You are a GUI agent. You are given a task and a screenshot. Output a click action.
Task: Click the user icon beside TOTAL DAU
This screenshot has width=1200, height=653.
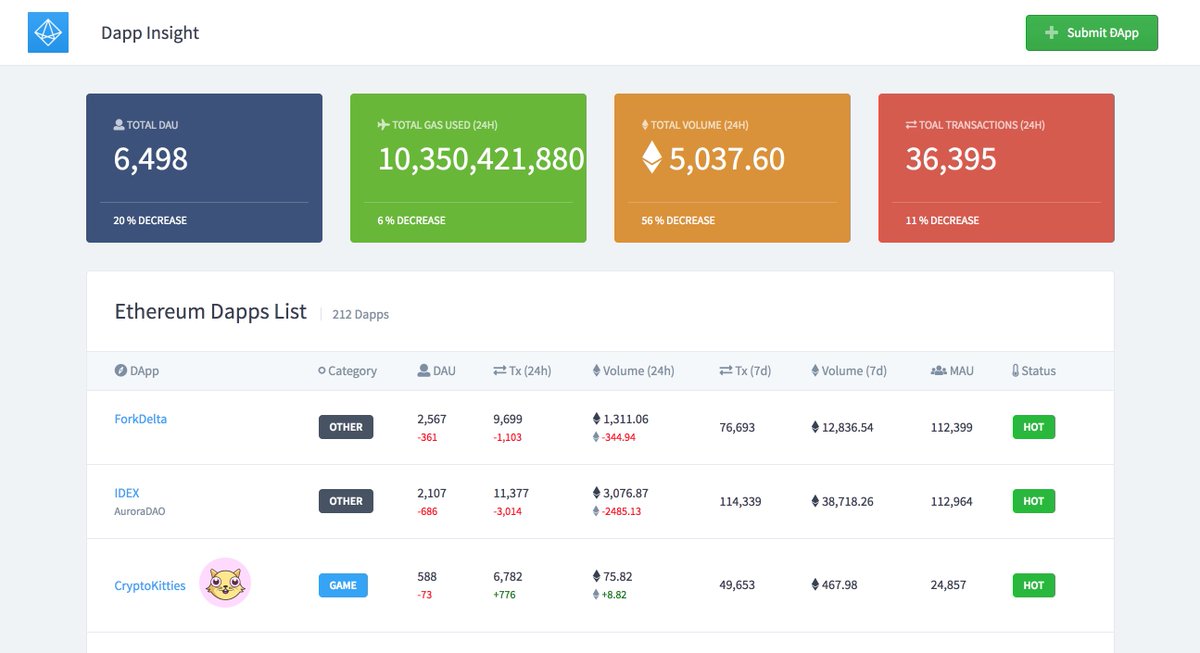pos(119,125)
